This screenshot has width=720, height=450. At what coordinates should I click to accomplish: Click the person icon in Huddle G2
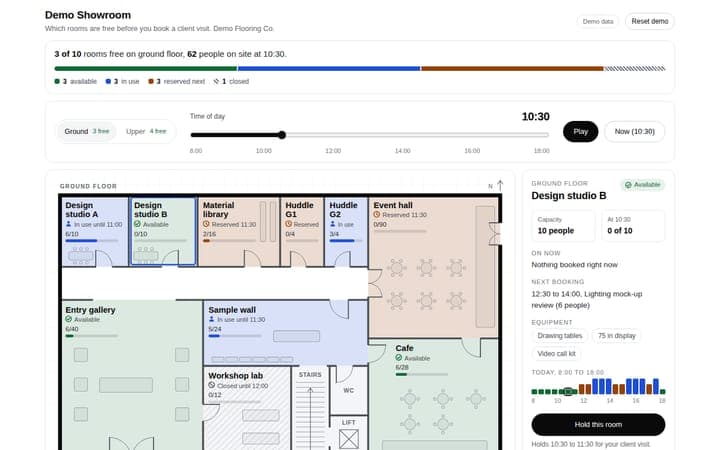click(x=332, y=224)
